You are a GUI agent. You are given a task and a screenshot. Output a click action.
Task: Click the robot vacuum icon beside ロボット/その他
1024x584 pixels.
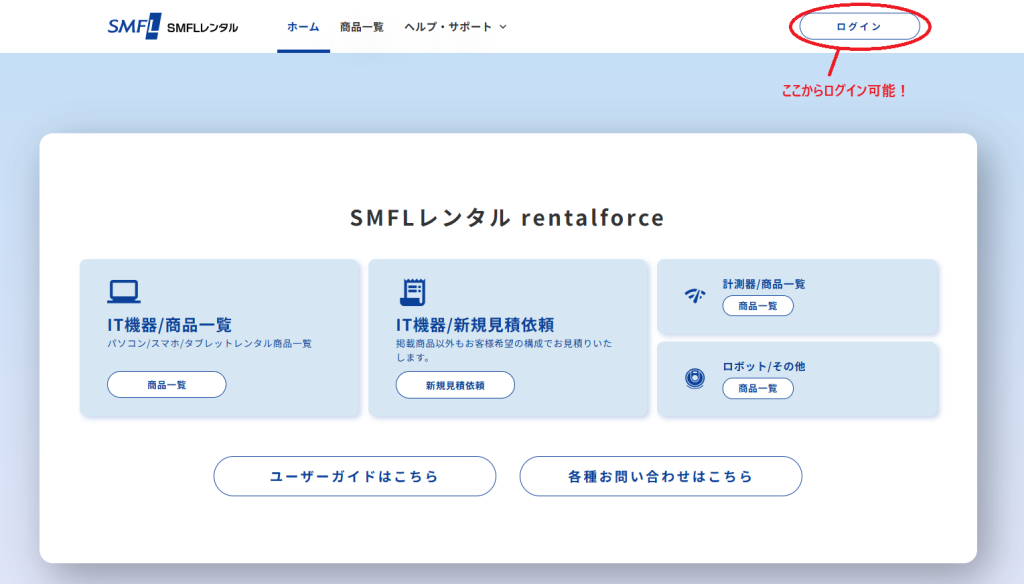[x=695, y=378]
